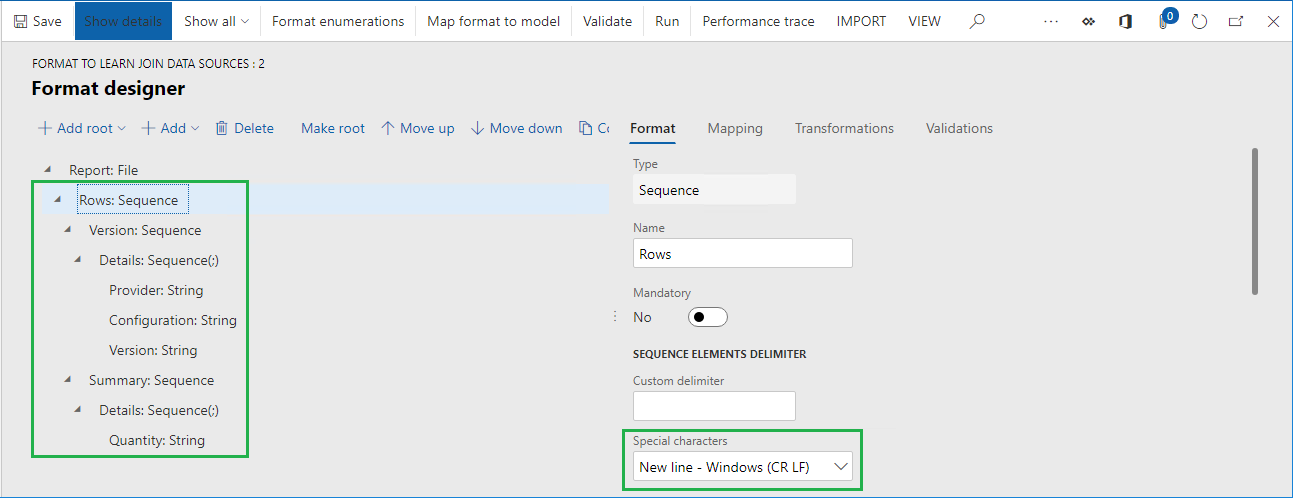Select Provider: String tree item
Screen dimensions: 1293x498
click(156, 290)
